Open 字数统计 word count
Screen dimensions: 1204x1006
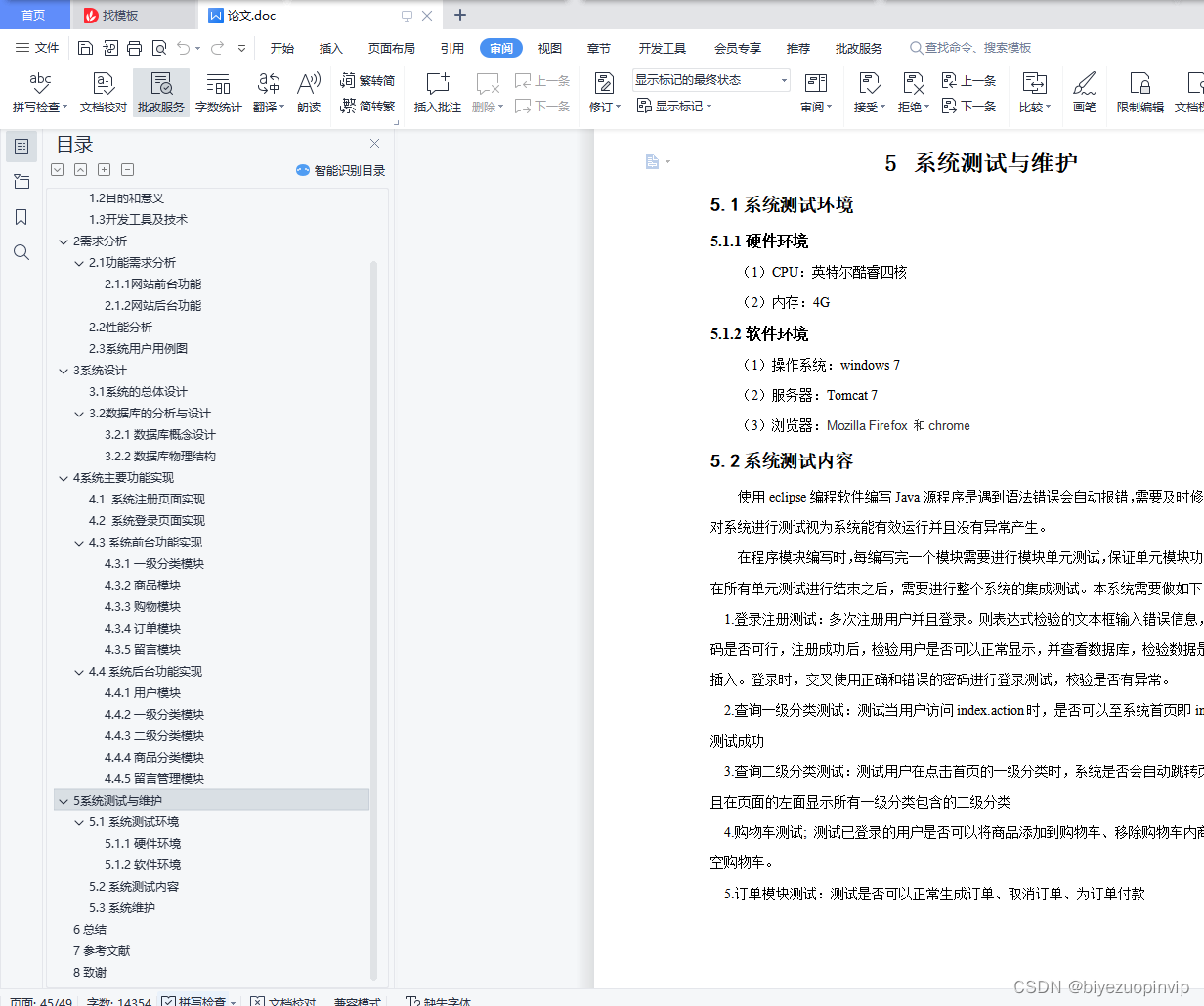[219, 93]
